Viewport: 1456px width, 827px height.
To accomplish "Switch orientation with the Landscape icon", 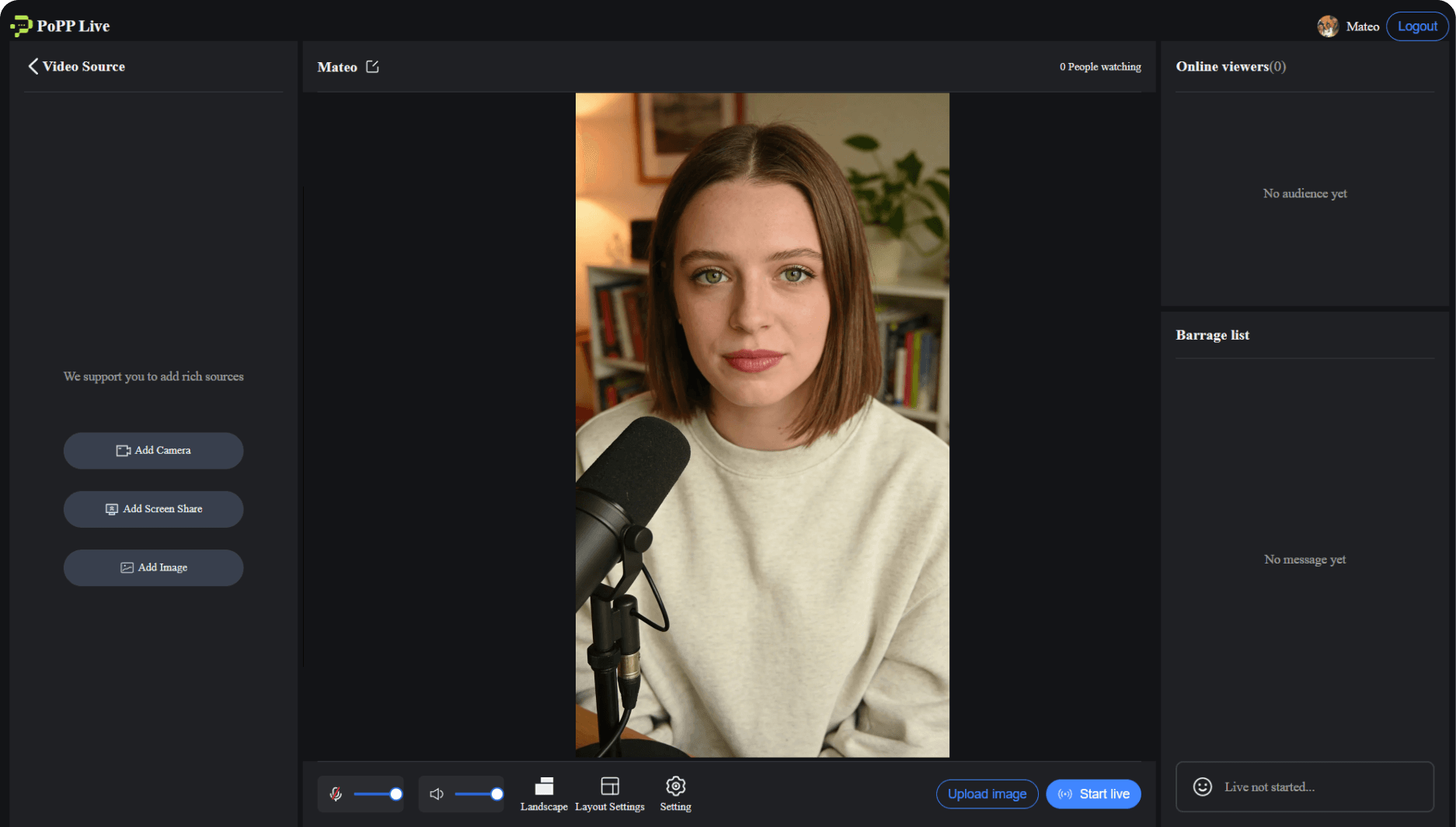I will click(544, 794).
